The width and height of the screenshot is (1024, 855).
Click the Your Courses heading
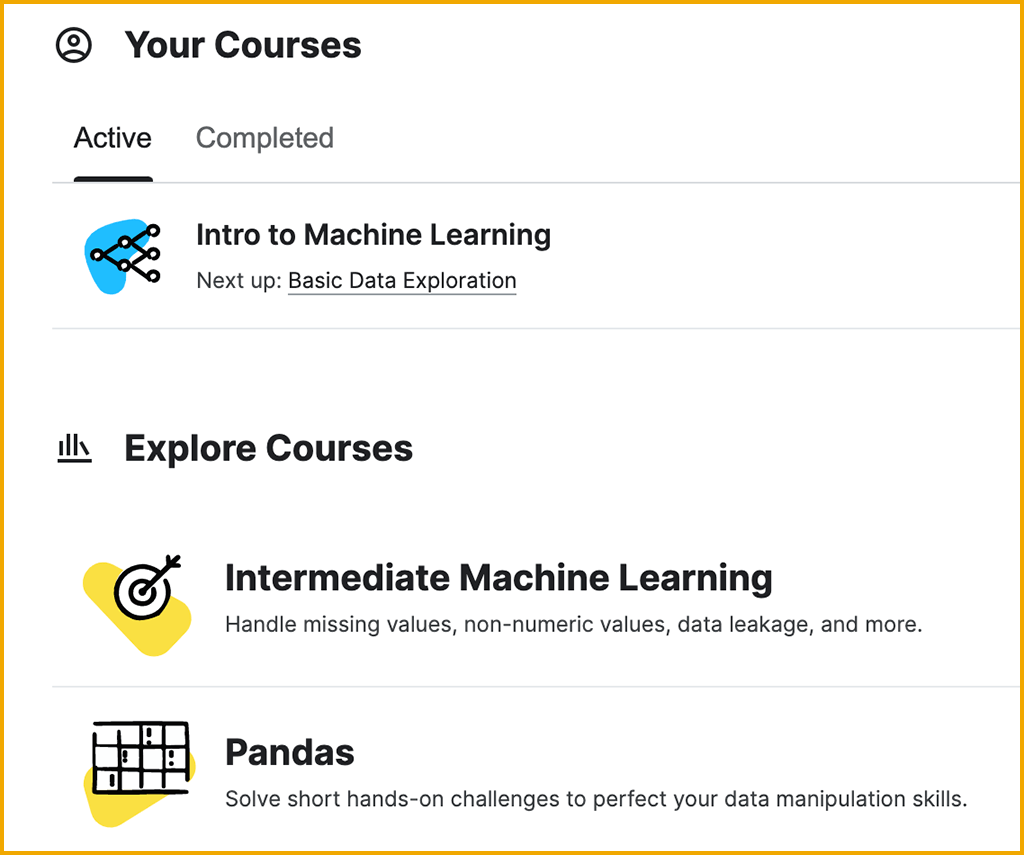pyautogui.click(x=243, y=46)
